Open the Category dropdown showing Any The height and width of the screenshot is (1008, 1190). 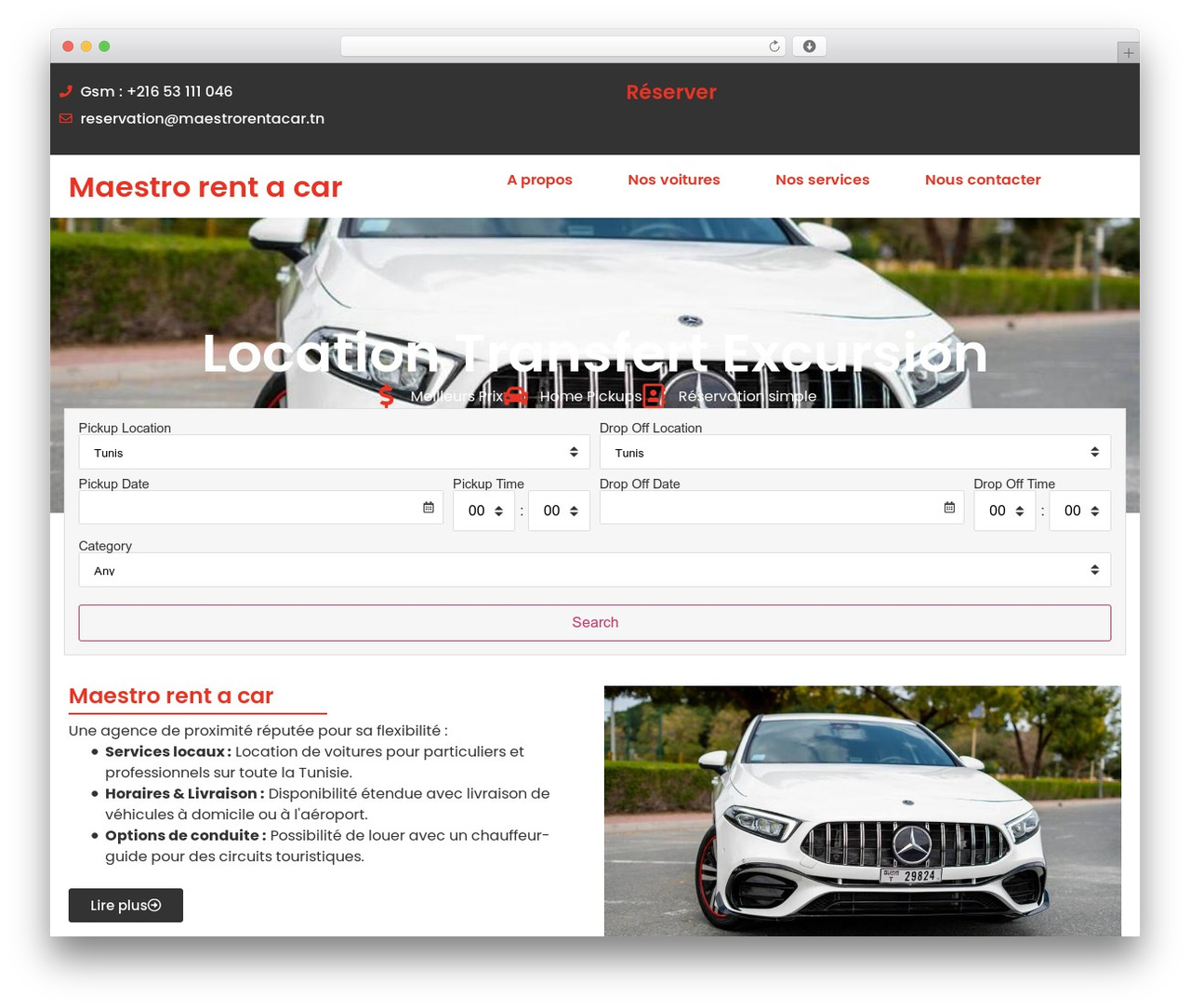tap(595, 570)
